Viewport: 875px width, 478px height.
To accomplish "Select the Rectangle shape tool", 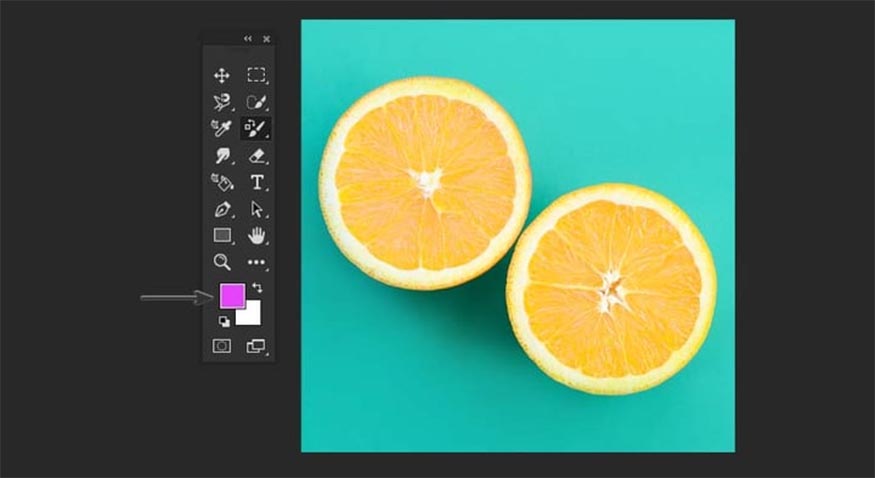I will [x=222, y=235].
